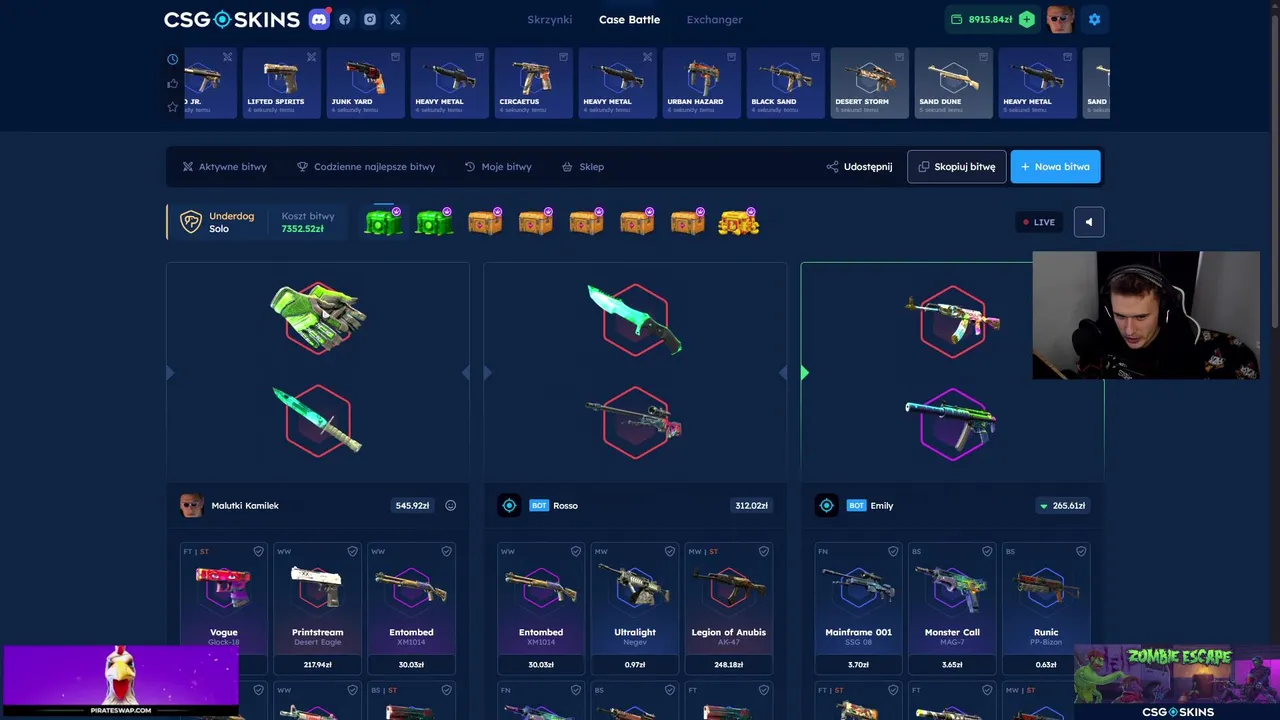Open the user avatar in the header

pos(1060,19)
